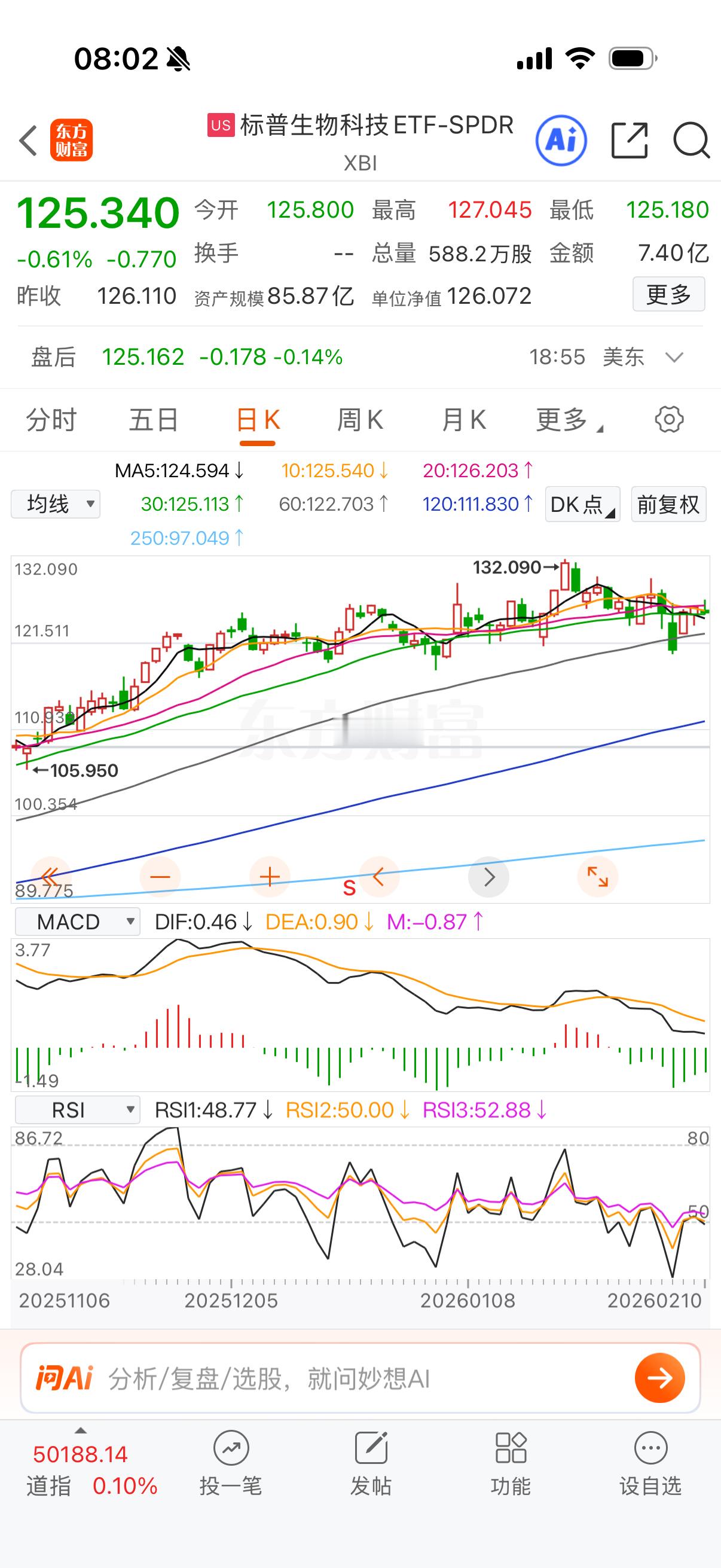This screenshot has width=721, height=1568.
Task: Switch to 周K tab
Action: click(x=360, y=420)
